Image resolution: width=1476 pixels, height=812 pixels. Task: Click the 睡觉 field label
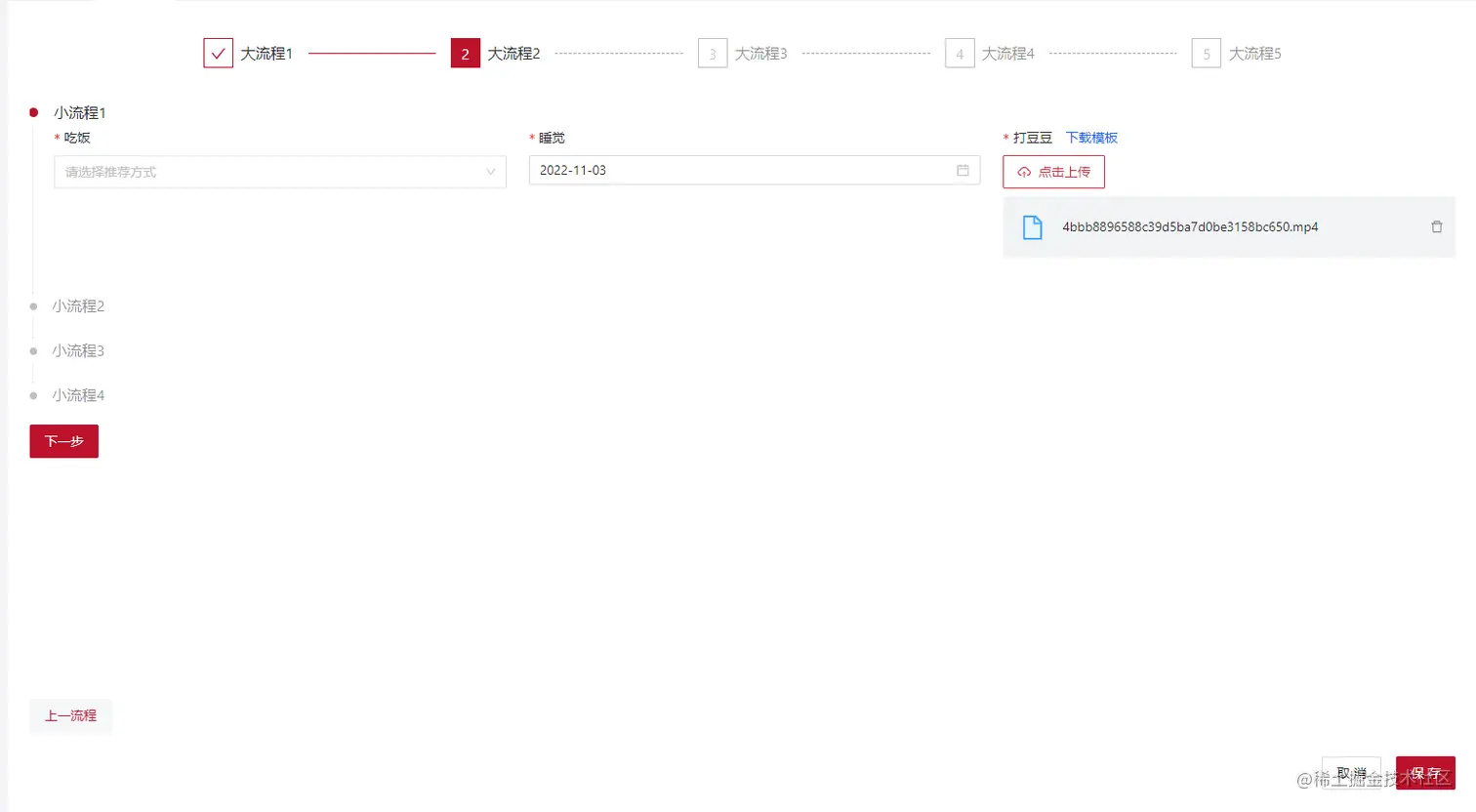552,138
